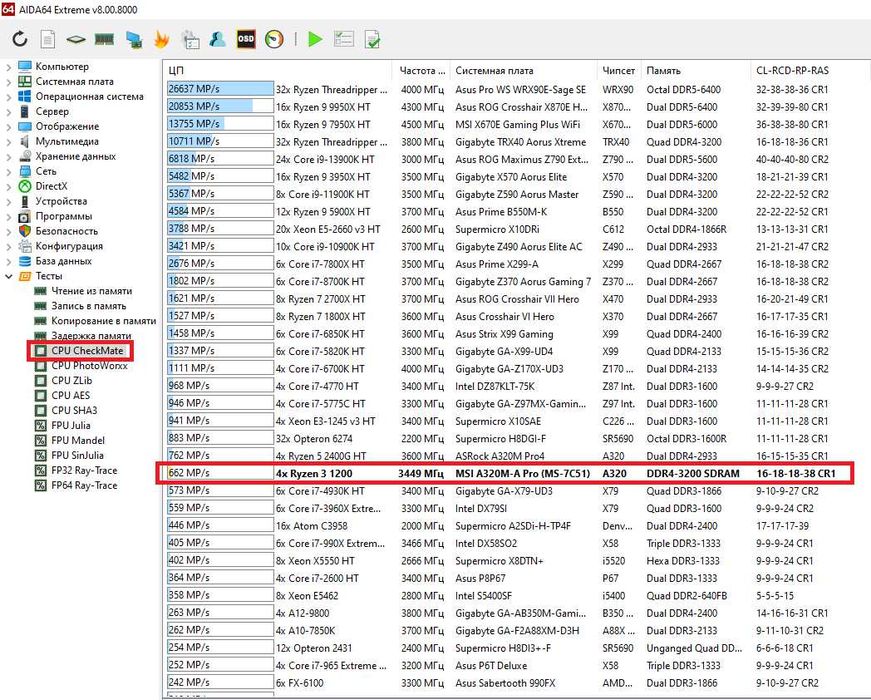The image size is (871, 700).
Task: Sort by the Память column header
Action: pyautogui.click(x=695, y=71)
